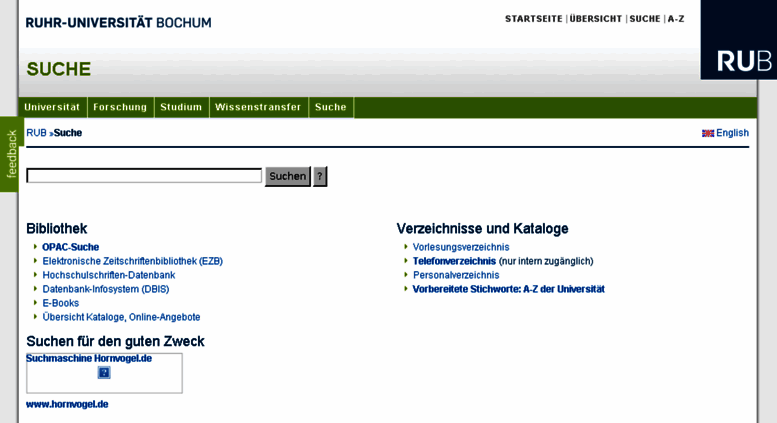Click the Suchmaschine Hornvogel.de link

pyautogui.click(x=89, y=358)
